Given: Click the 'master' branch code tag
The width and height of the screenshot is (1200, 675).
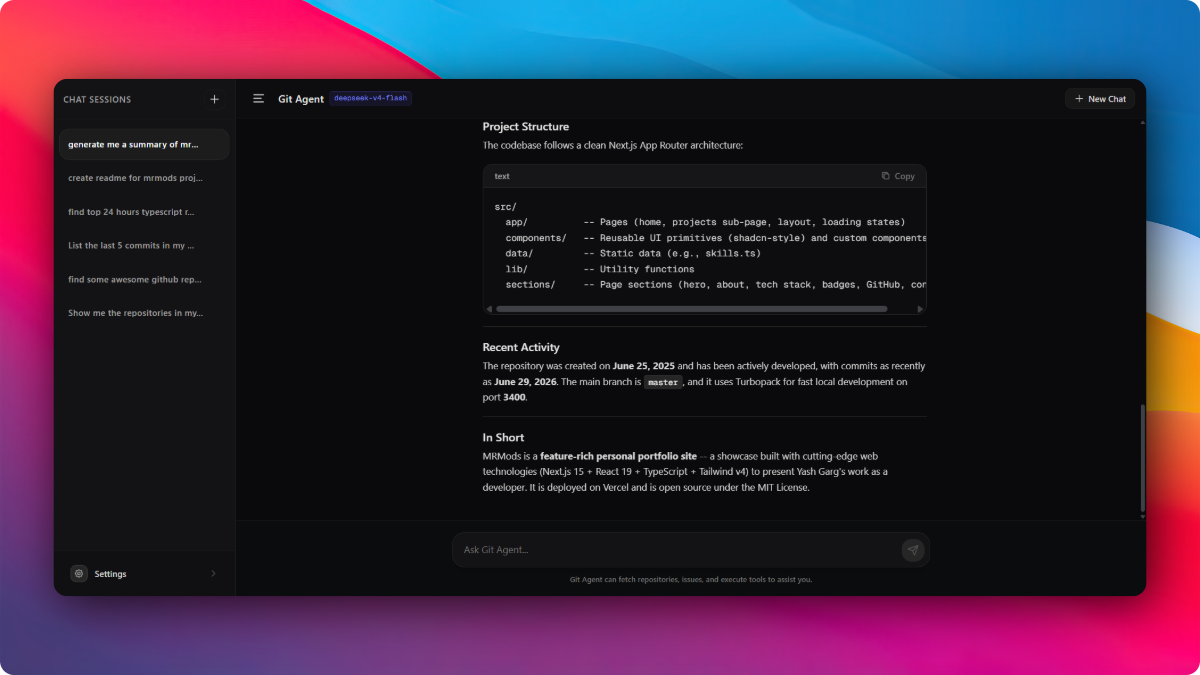Looking at the screenshot, I should coord(663,382).
